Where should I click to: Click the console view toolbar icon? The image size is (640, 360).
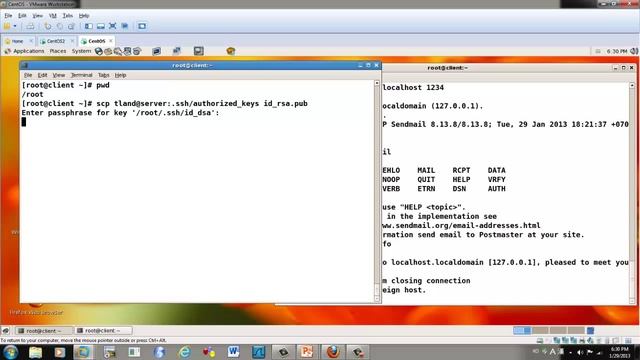click(x=142, y=26)
